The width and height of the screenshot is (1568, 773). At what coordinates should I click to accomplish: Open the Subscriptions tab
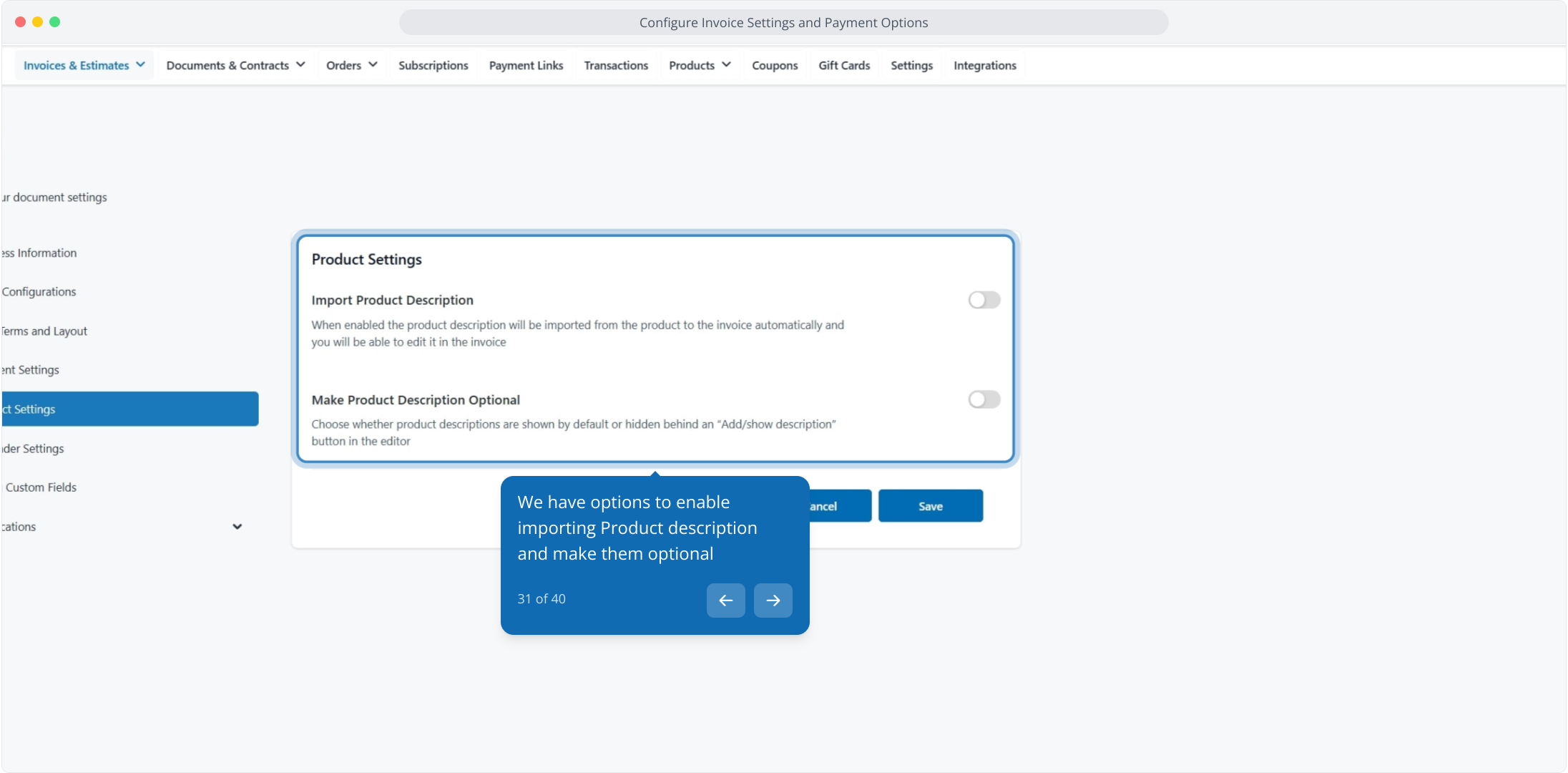[433, 65]
